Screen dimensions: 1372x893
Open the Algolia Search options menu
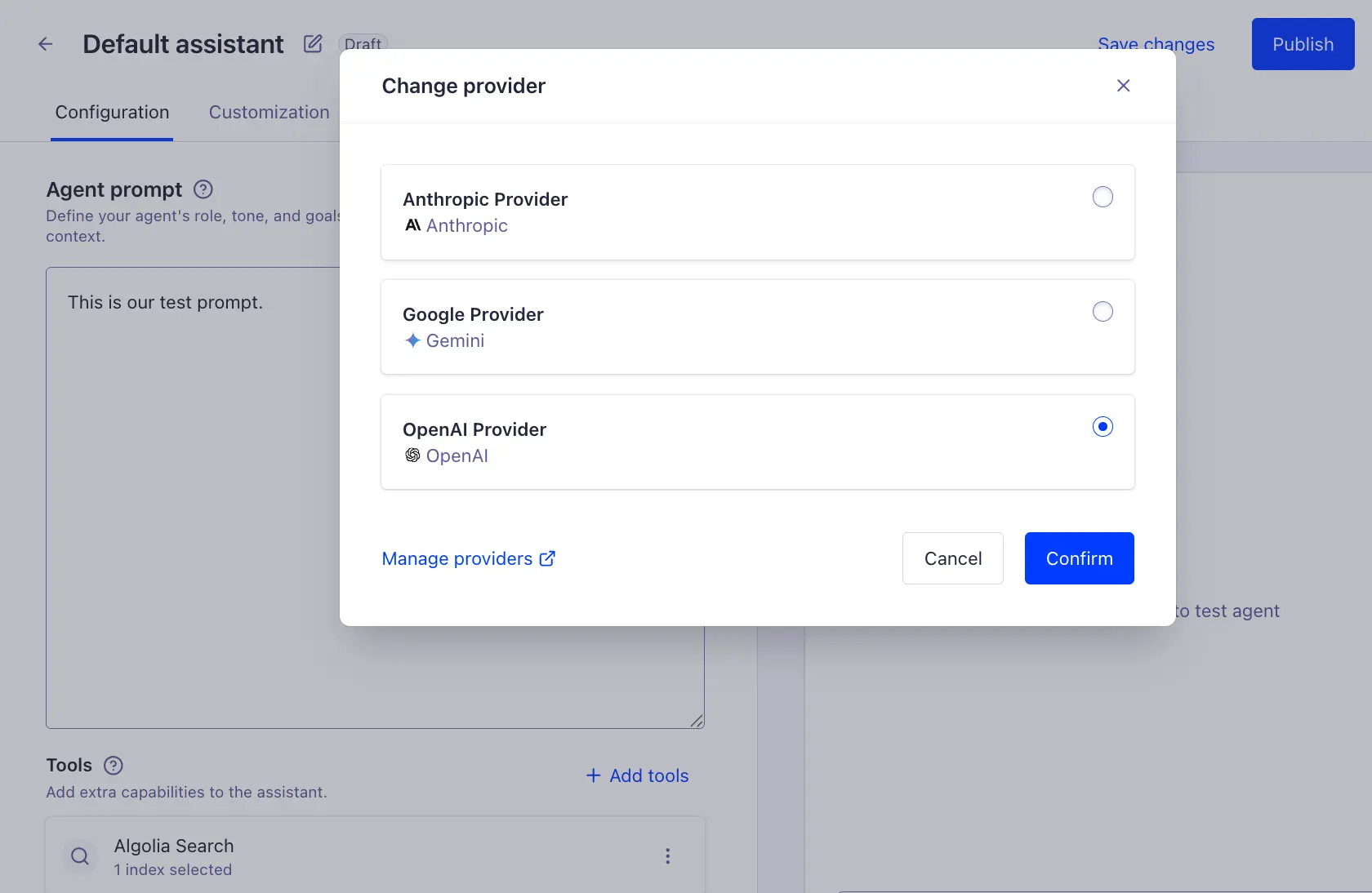[x=667, y=856]
